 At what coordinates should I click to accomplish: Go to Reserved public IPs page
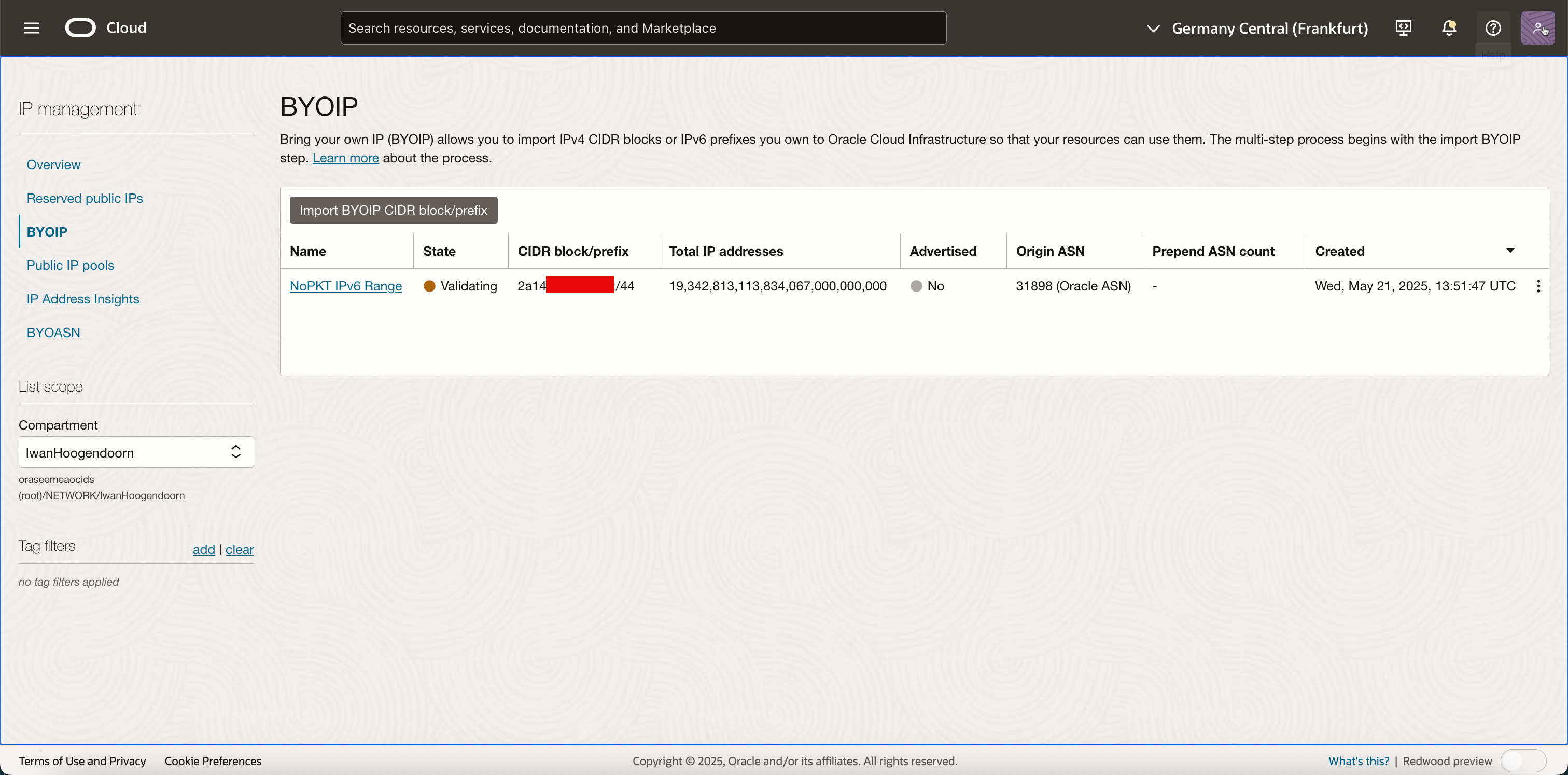click(85, 199)
